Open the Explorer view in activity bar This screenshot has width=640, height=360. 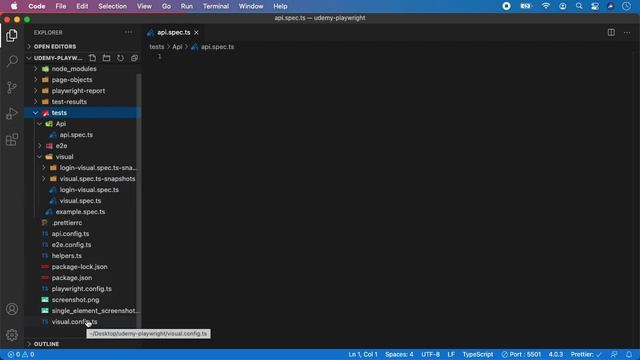12,36
